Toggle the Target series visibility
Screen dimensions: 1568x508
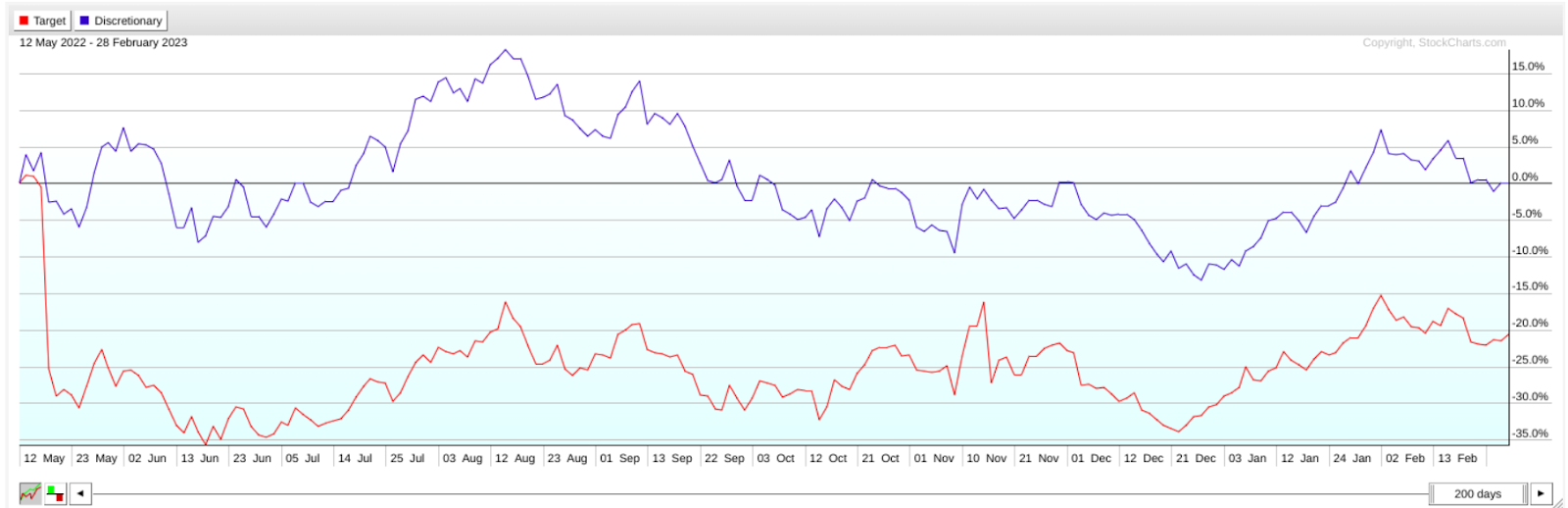coord(42,21)
